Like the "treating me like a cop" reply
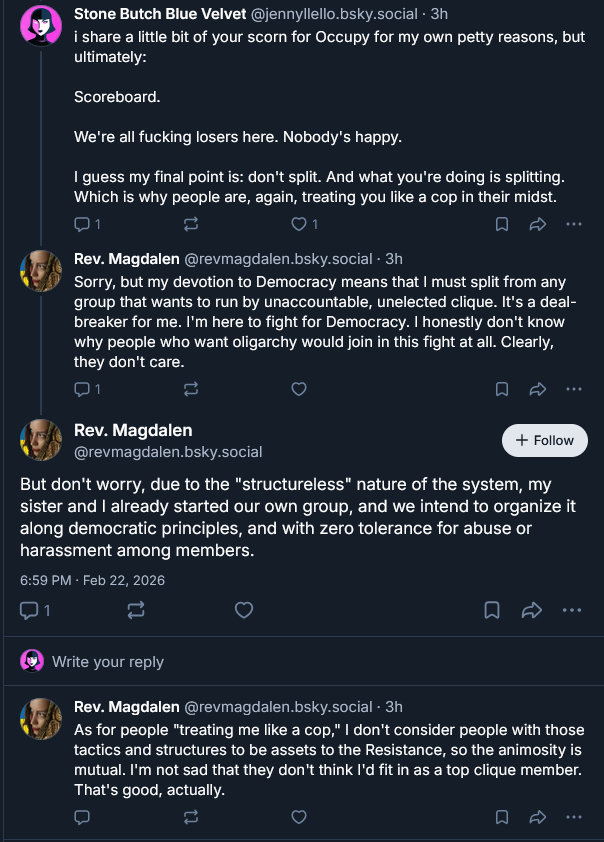The height and width of the screenshot is (842, 604). (298, 817)
